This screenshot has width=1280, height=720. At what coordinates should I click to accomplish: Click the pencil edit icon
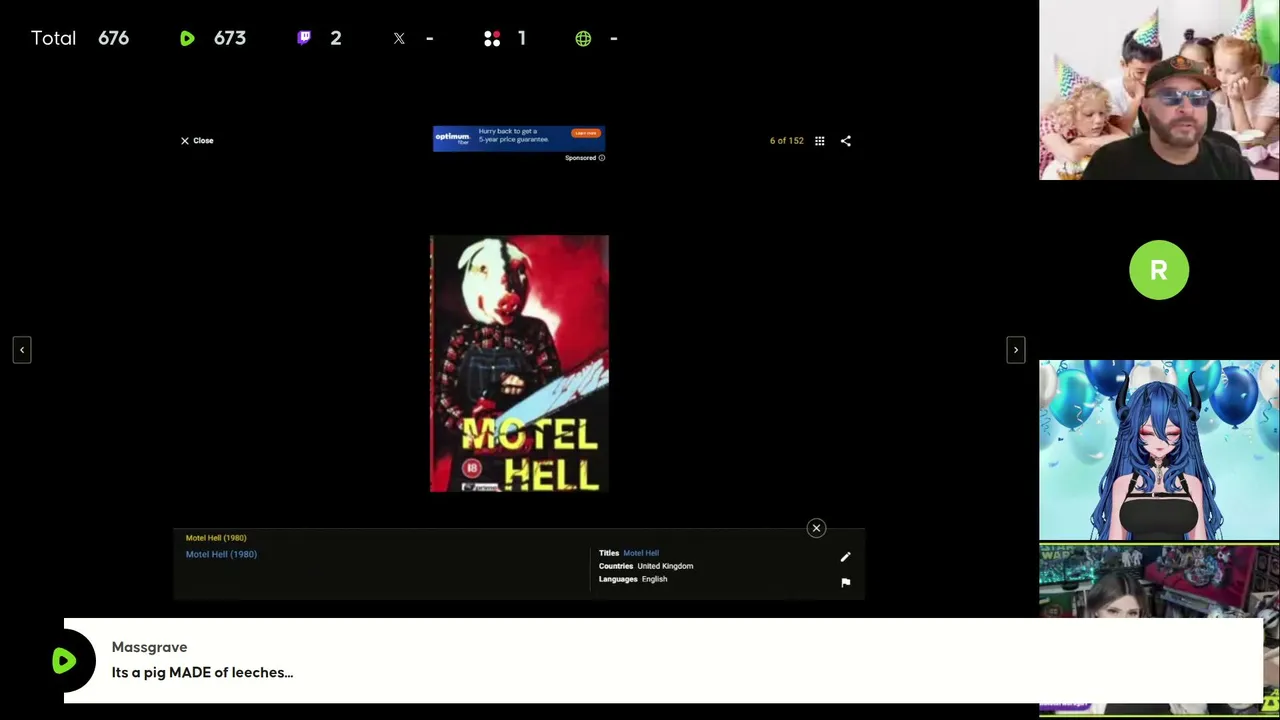click(845, 557)
